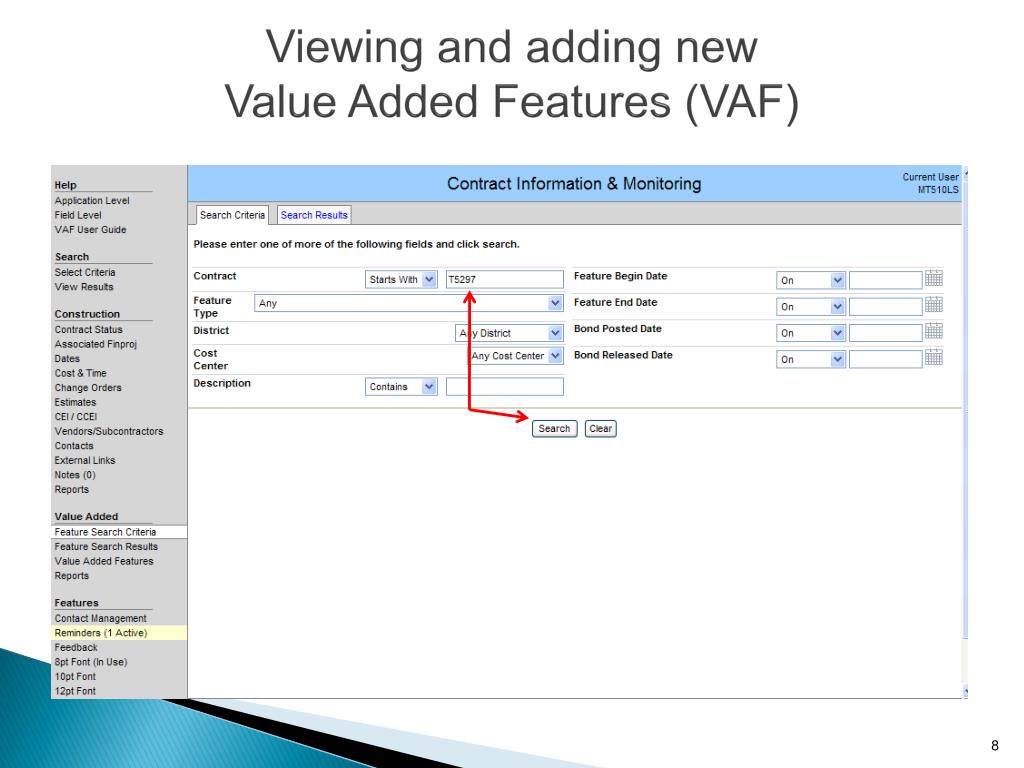The image size is (1024, 768).
Task: Open Contact Management feature
Action: 101,618
